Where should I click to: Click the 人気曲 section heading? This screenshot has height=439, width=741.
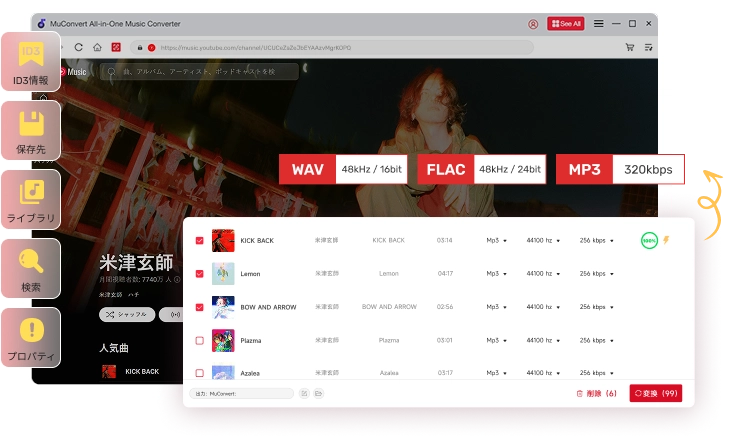(x=114, y=348)
